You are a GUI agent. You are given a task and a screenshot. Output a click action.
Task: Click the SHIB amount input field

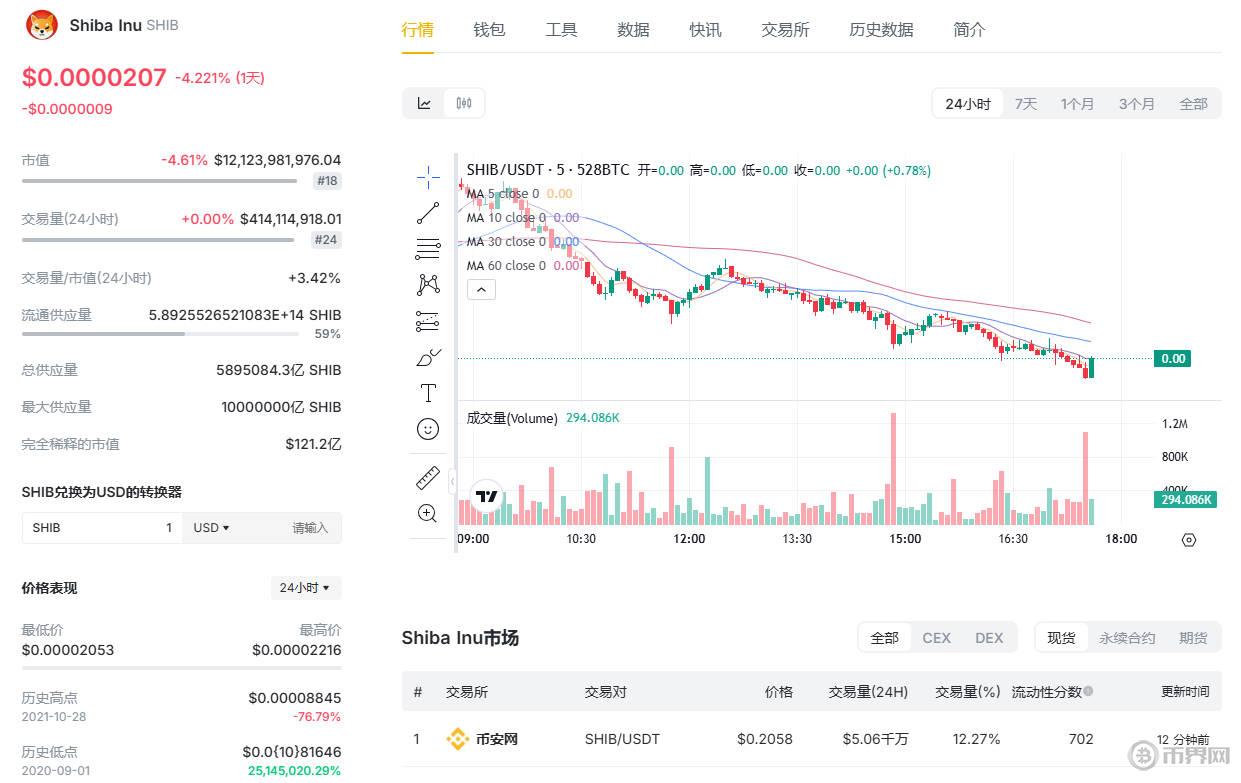[100, 528]
